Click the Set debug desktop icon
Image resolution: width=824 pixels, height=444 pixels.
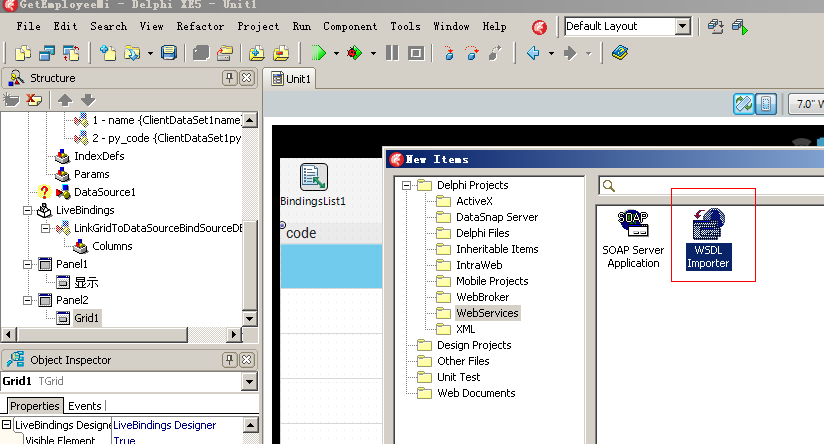pyautogui.click(x=739, y=26)
